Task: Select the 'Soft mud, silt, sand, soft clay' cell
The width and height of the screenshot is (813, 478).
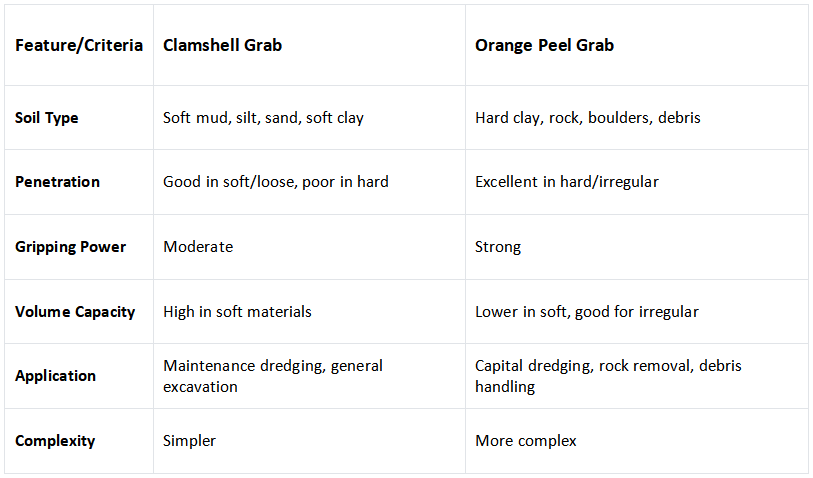Action: pos(309,118)
